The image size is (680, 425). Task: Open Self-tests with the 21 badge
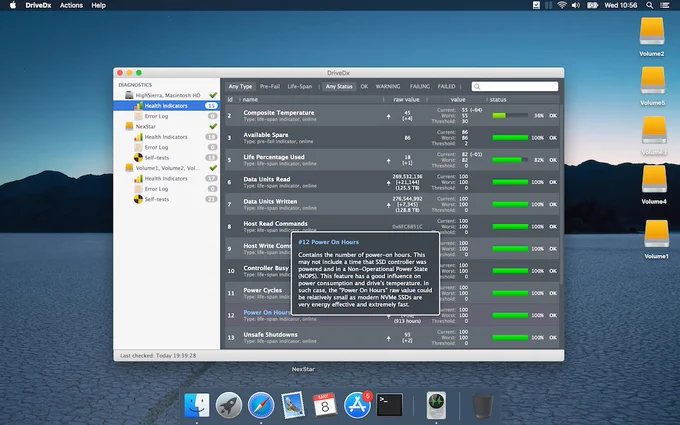pos(157,199)
